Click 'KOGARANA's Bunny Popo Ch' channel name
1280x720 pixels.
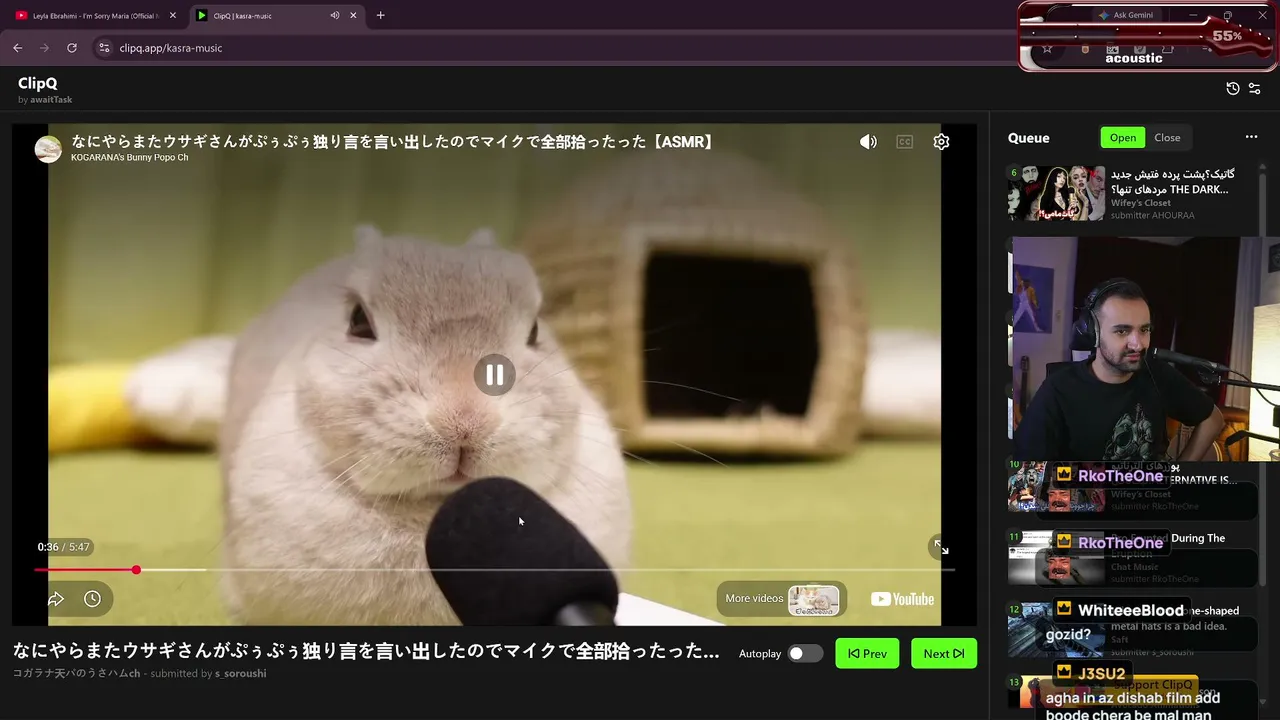tap(130, 158)
